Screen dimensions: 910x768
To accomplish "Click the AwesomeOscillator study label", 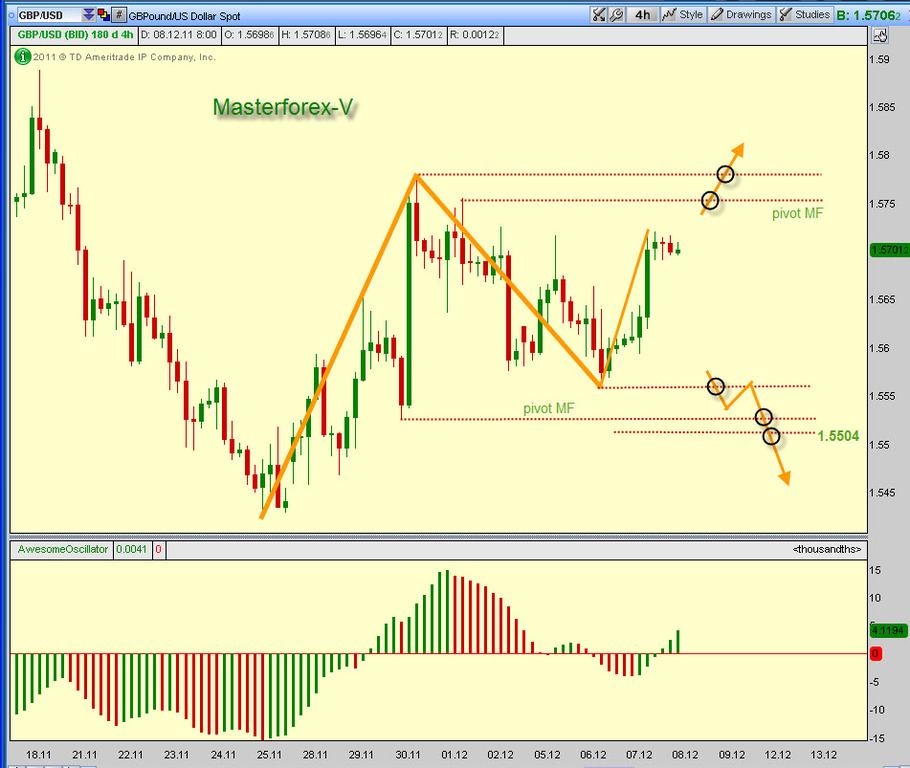I will click(62, 549).
